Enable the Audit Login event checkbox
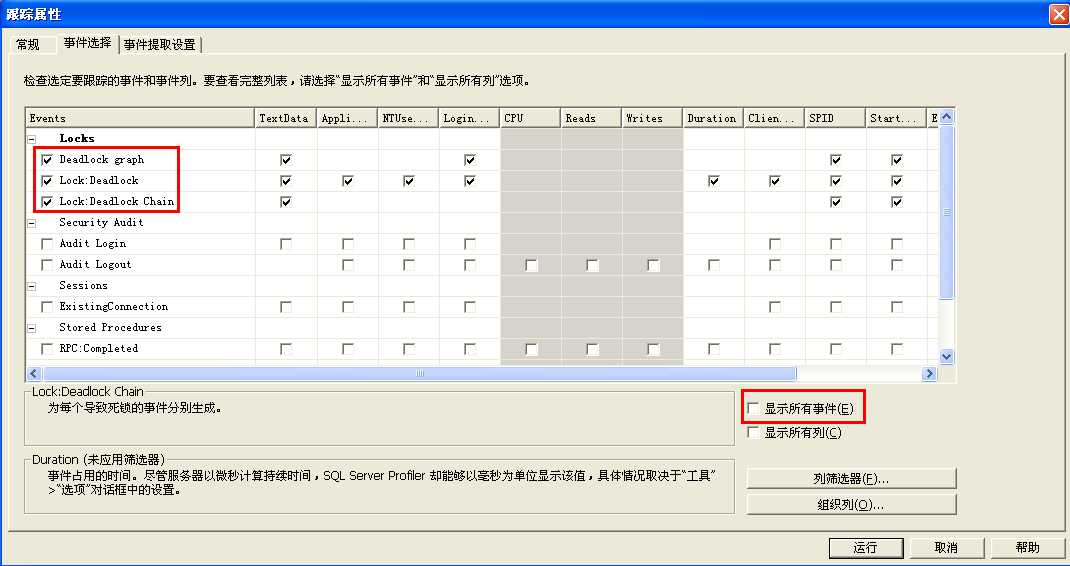The width and height of the screenshot is (1070, 566). click(x=47, y=244)
